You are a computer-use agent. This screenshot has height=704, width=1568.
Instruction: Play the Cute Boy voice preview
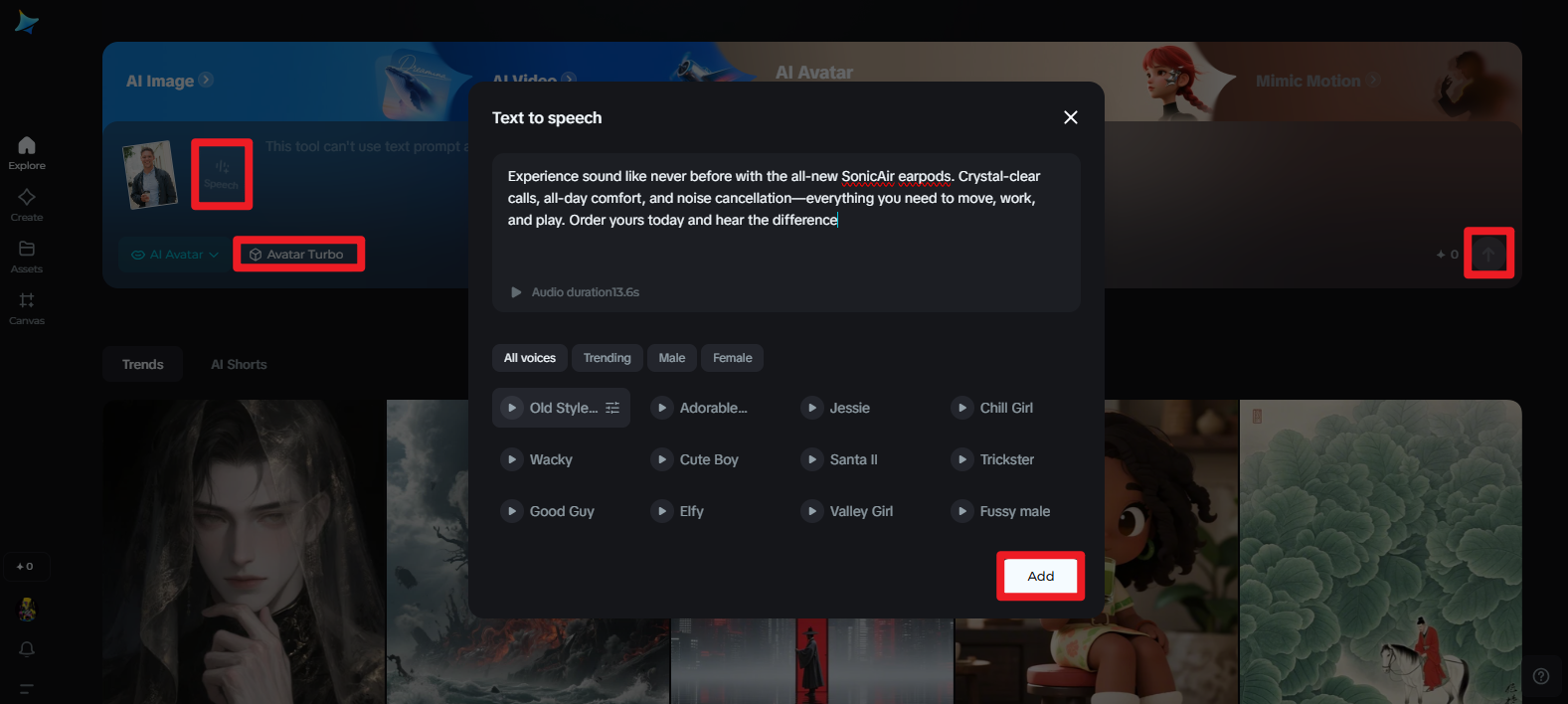(662, 459)
